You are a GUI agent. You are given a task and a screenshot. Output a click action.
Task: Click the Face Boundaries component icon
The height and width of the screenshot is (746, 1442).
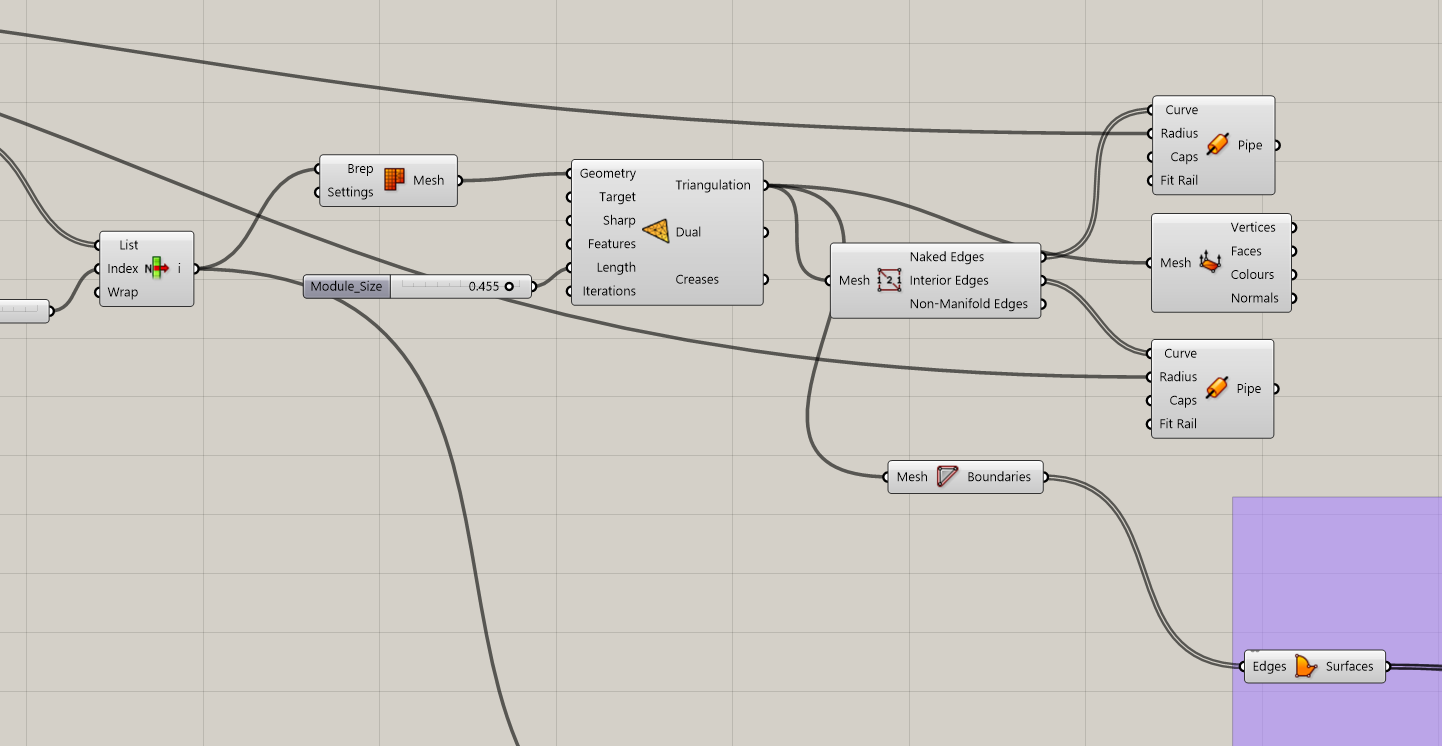coord(948,477)
